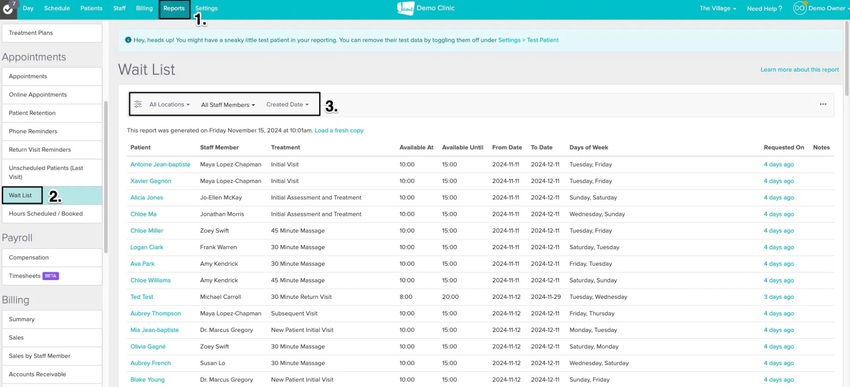Open patient Olivia Gagné
The height and width of the screenshot is (387, 850).
point(148,346)
